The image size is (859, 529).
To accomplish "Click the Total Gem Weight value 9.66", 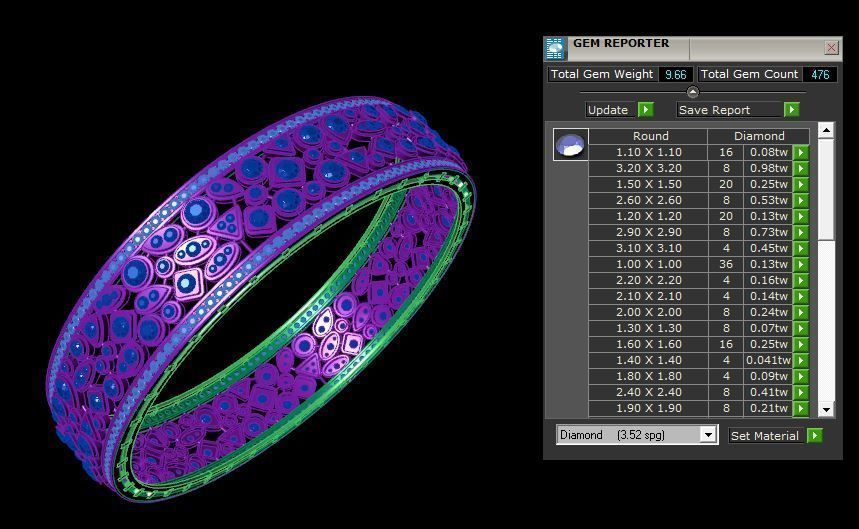I will [x=675, y=74].
